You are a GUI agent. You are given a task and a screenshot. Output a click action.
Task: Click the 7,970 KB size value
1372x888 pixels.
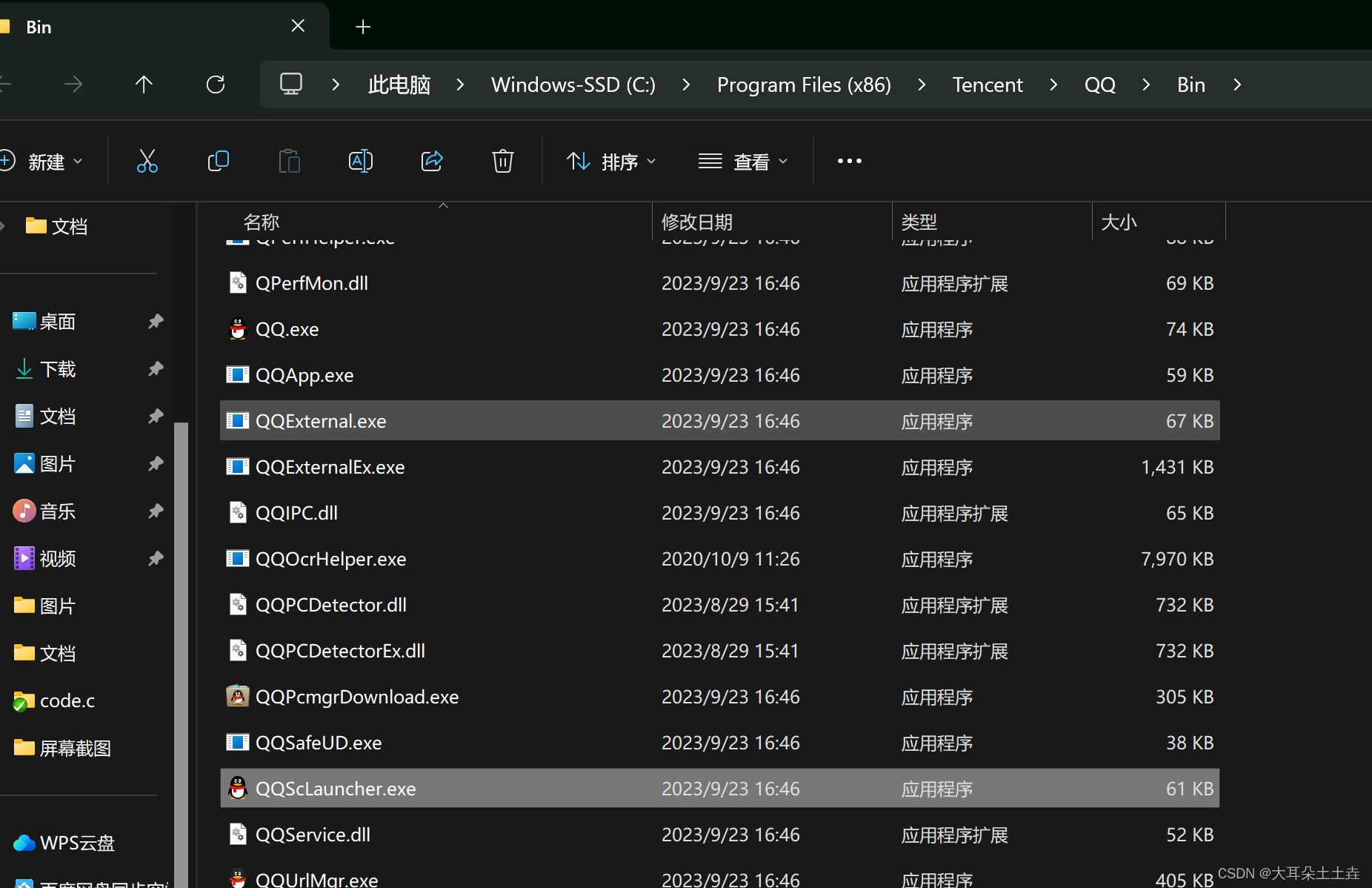[1177, 558]
